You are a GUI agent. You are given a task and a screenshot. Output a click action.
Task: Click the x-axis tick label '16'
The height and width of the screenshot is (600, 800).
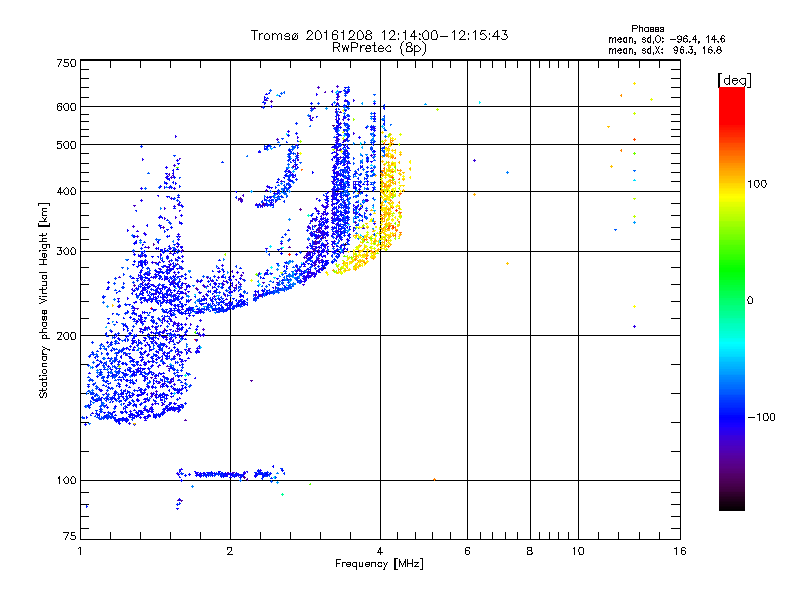click(680, 551)
